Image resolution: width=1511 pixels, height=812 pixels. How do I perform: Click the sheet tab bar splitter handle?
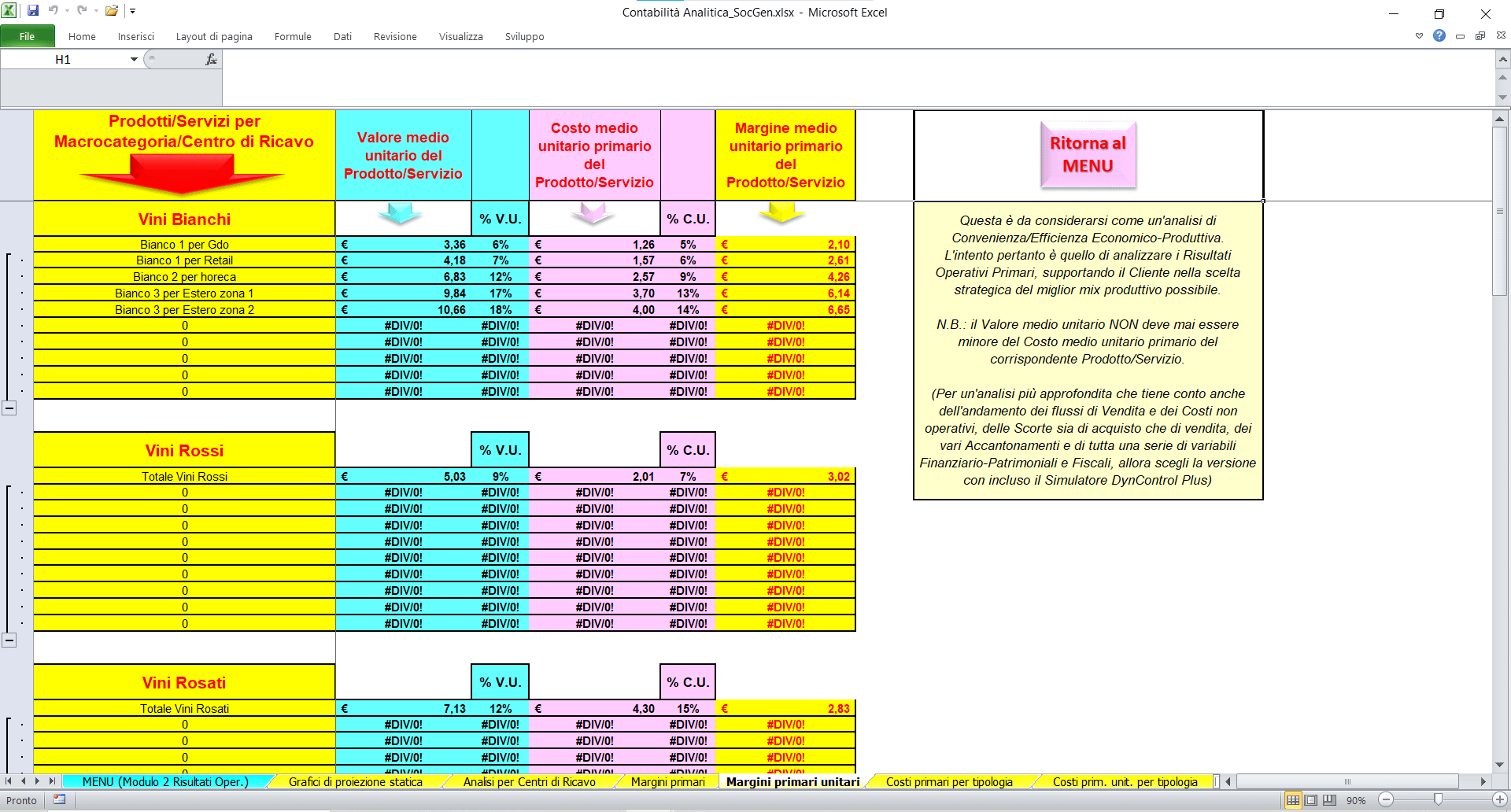click(1216, 781)
